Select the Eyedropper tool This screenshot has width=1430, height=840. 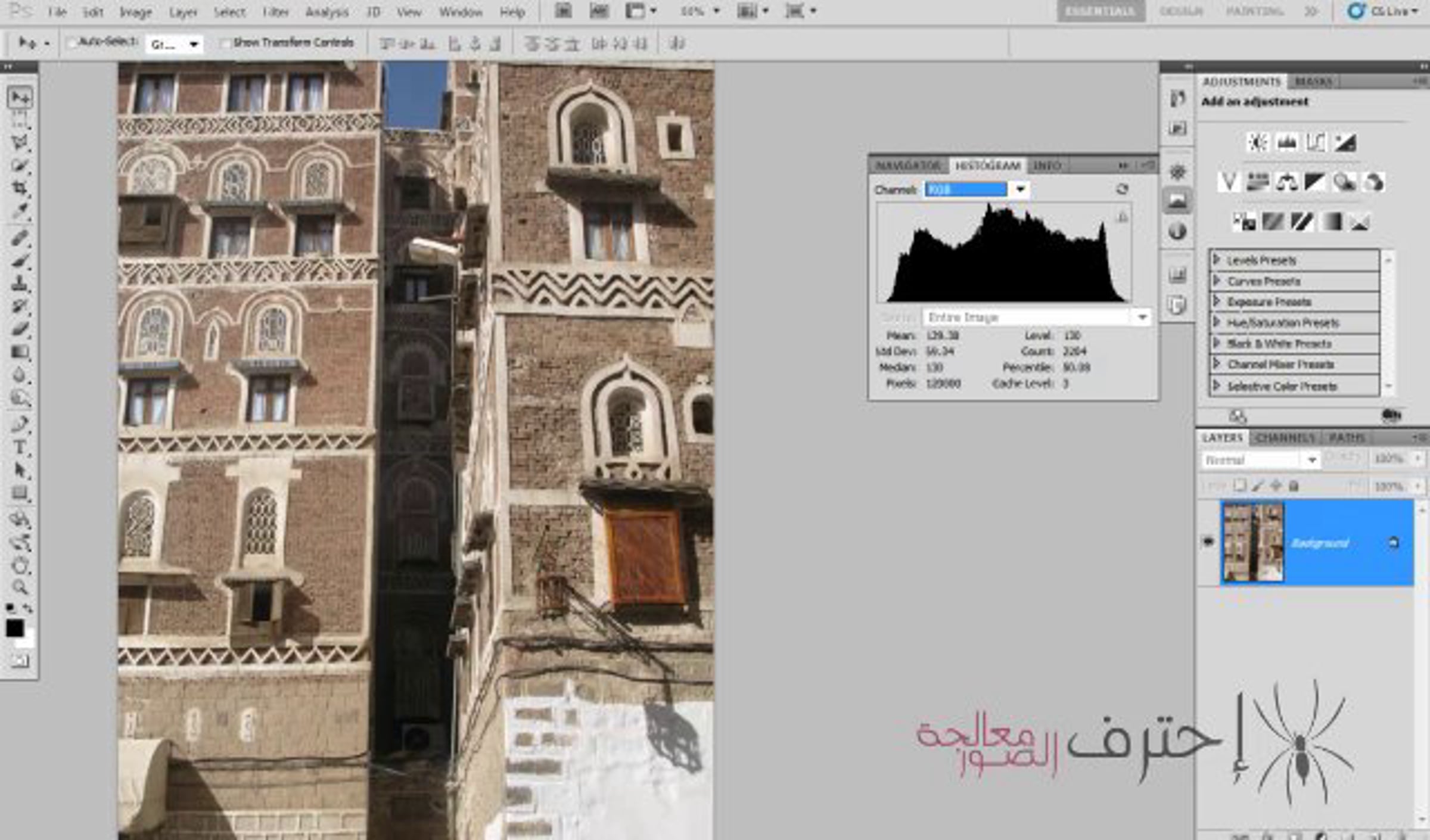20,211
